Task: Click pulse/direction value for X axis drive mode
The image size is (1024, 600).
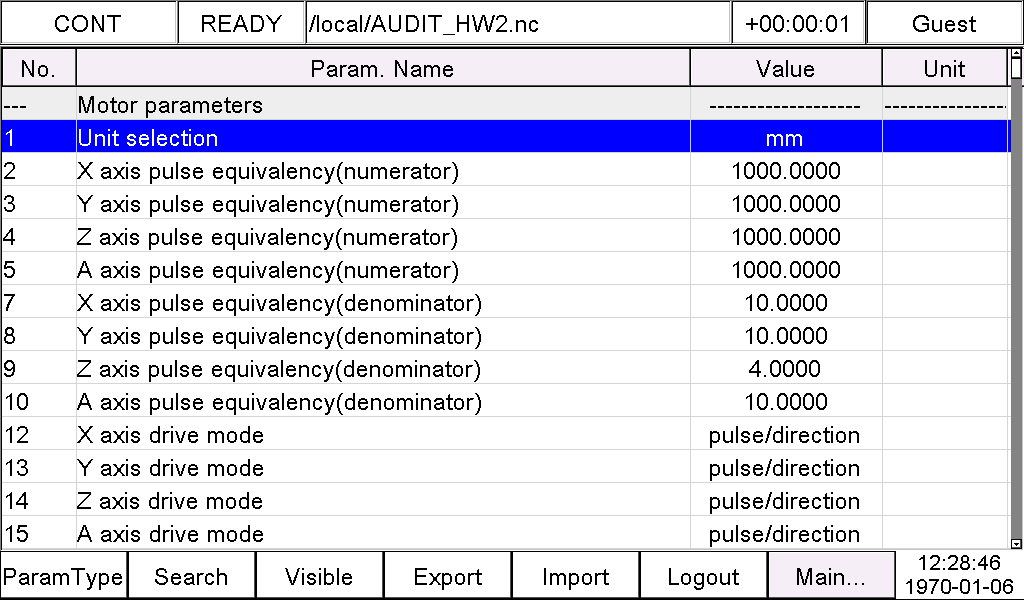Action: point(784,435)
